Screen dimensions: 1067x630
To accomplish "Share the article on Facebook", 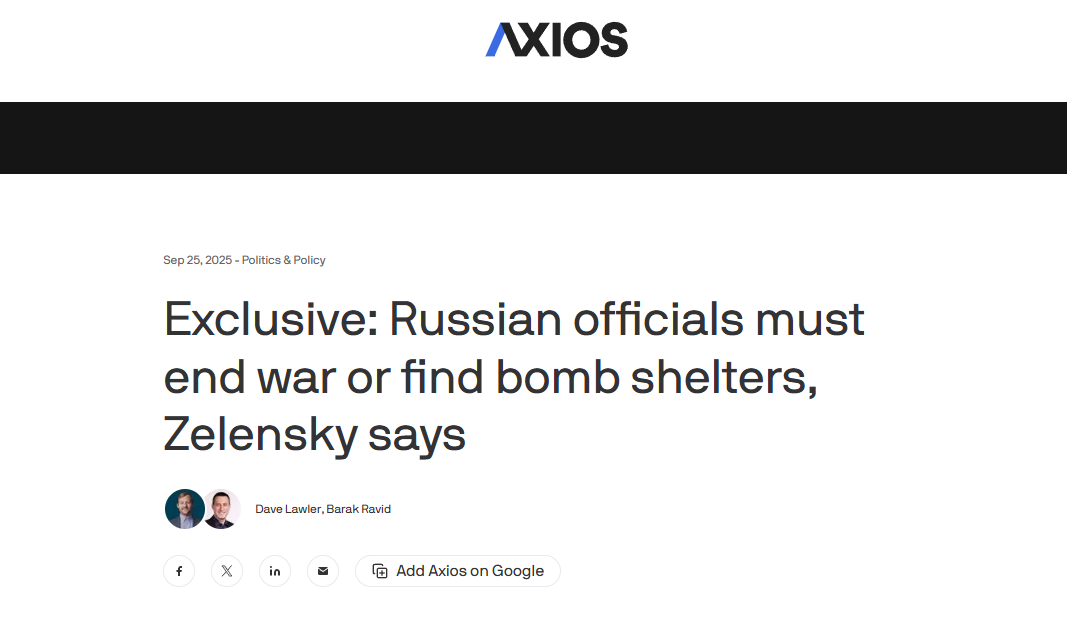I will pos(179,571).
